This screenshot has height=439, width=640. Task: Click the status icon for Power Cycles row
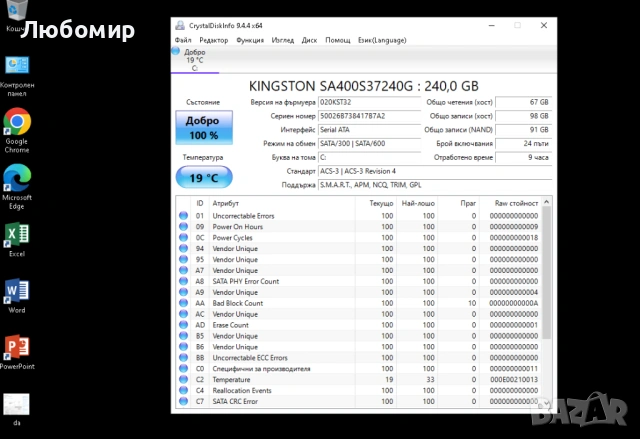183,237
